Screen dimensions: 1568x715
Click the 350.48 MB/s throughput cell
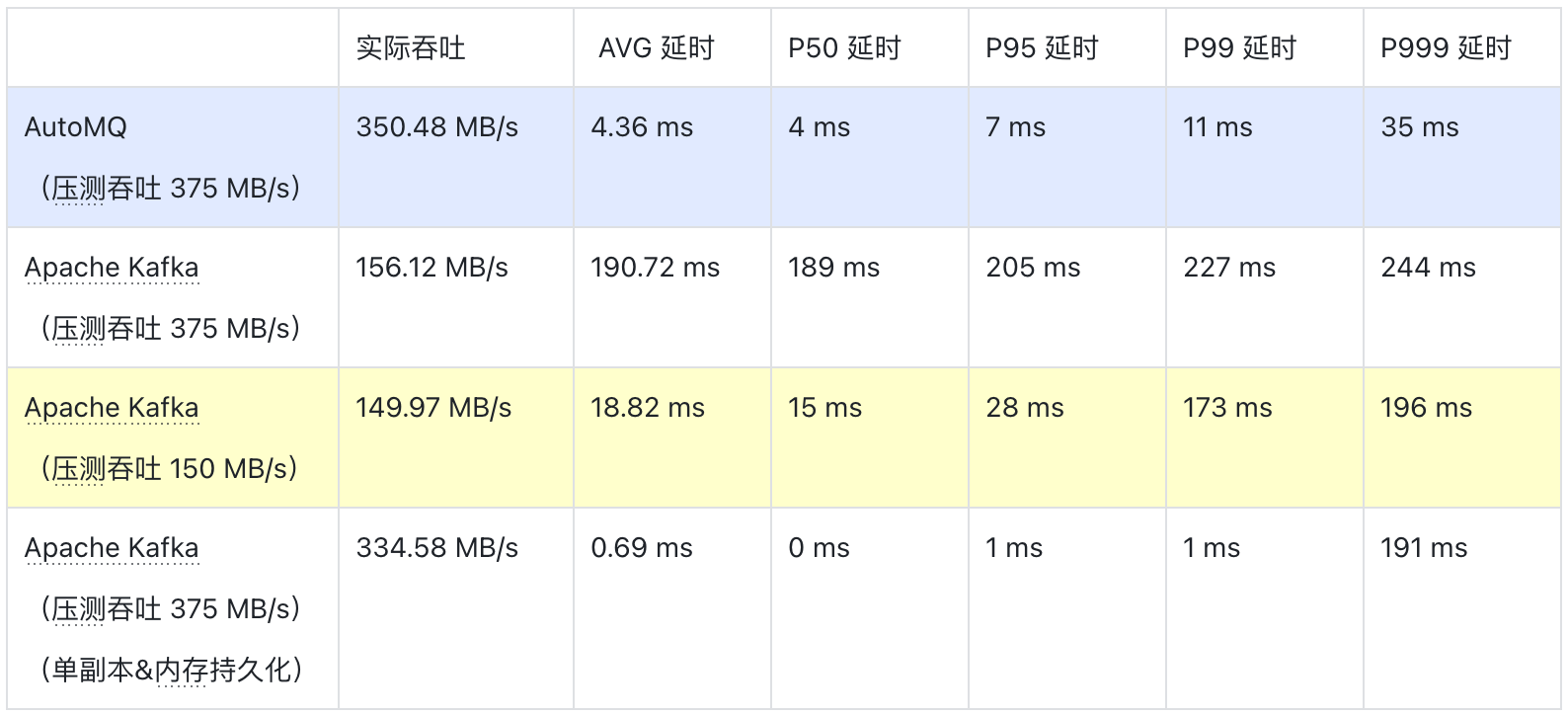pyautogui.click(x=437, y=127)
